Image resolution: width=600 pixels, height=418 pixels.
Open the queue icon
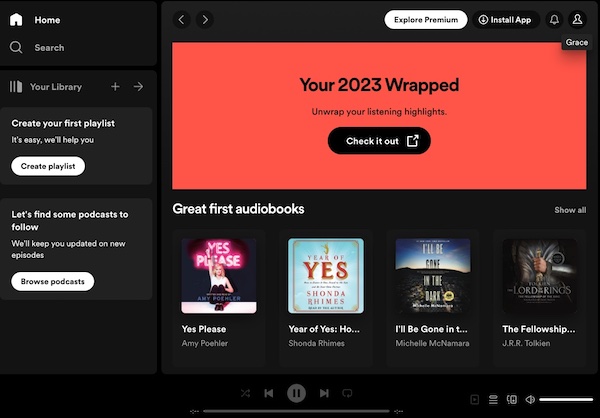point(493,400)
